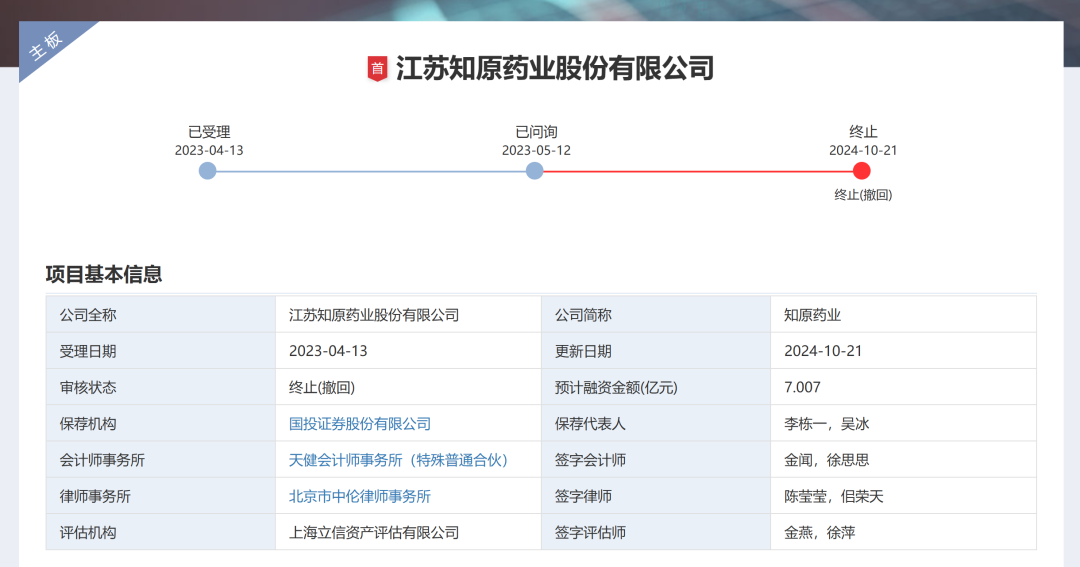Click the 终止(撤回) label below timeline
This screenshot has height=567, width=1080.
point(863,195)
